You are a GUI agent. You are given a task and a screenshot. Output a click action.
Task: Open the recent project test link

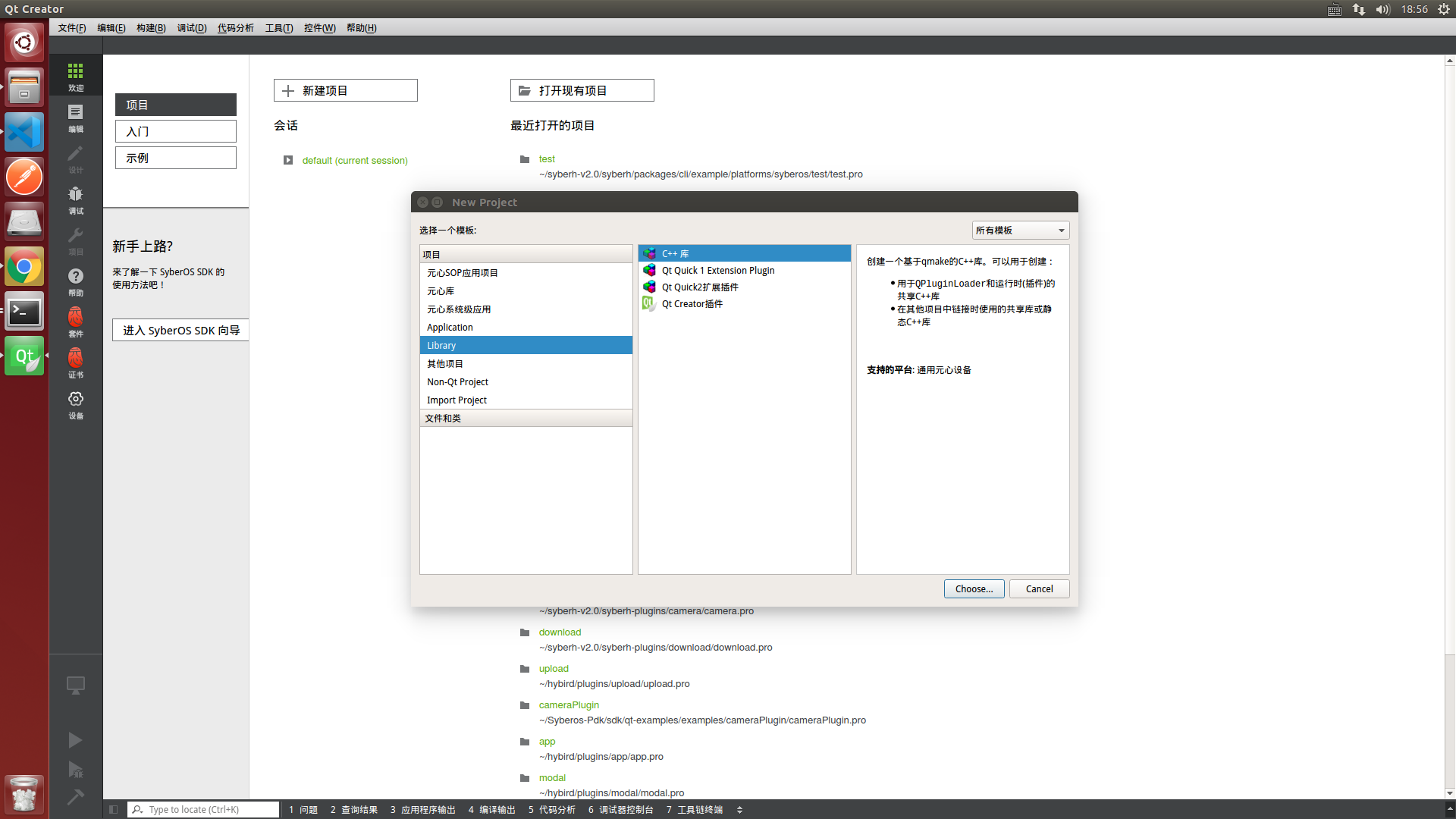point(547,158)
